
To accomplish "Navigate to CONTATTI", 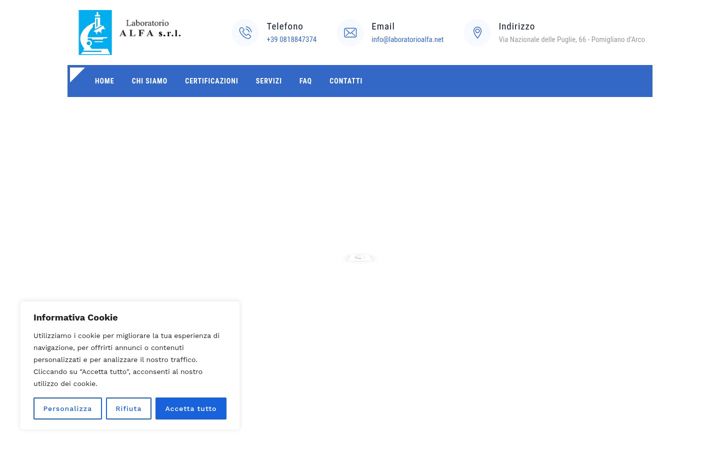I will tap(346, 81).
